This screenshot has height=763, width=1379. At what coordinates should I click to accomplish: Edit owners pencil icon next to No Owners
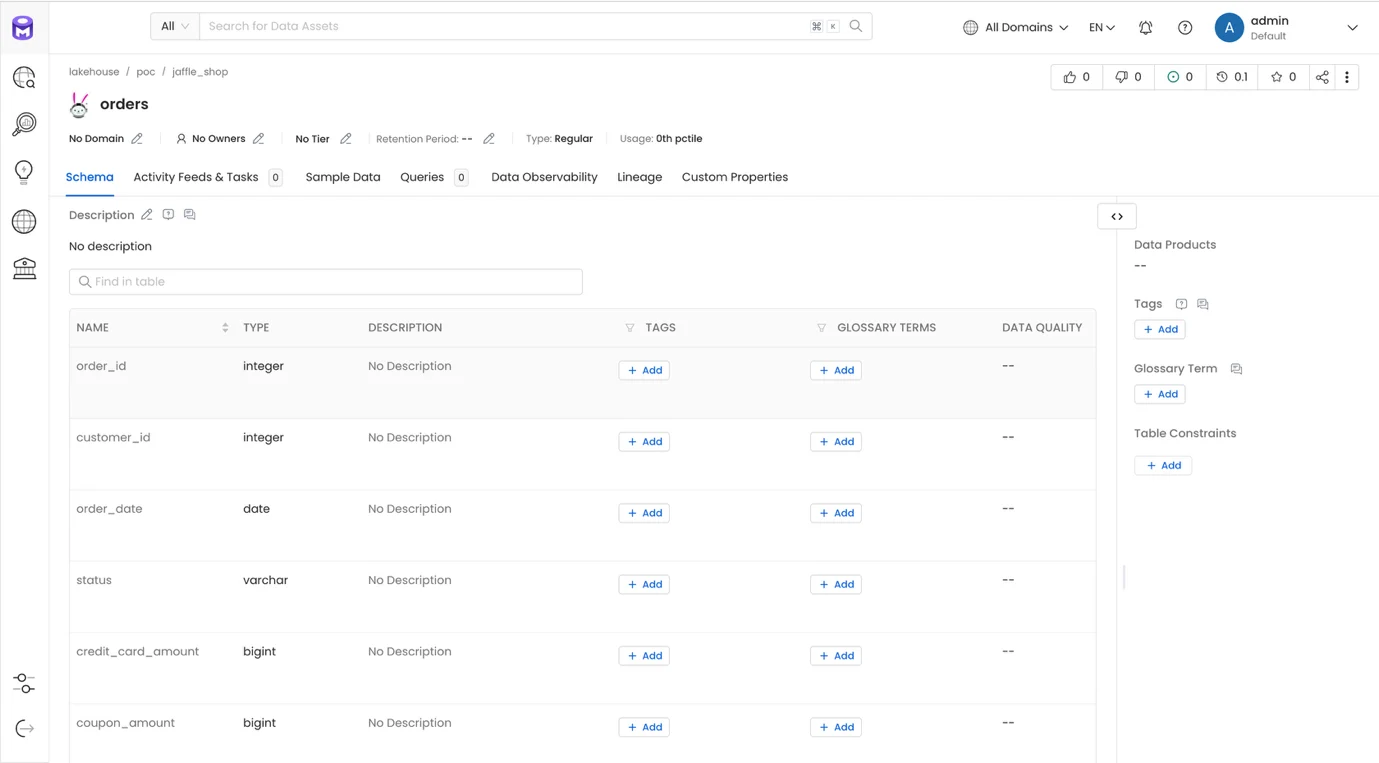pos(258,139)
